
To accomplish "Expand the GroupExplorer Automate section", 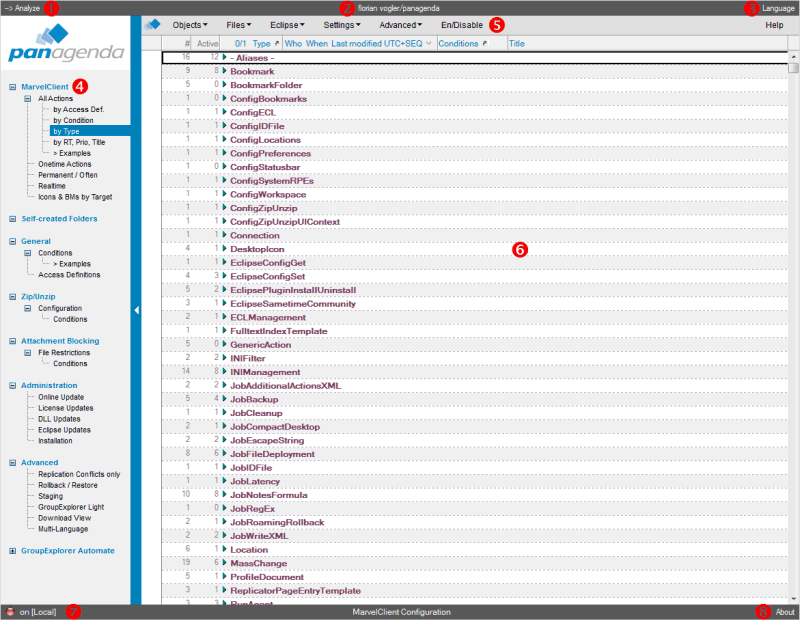I will (x=12, y=550).
